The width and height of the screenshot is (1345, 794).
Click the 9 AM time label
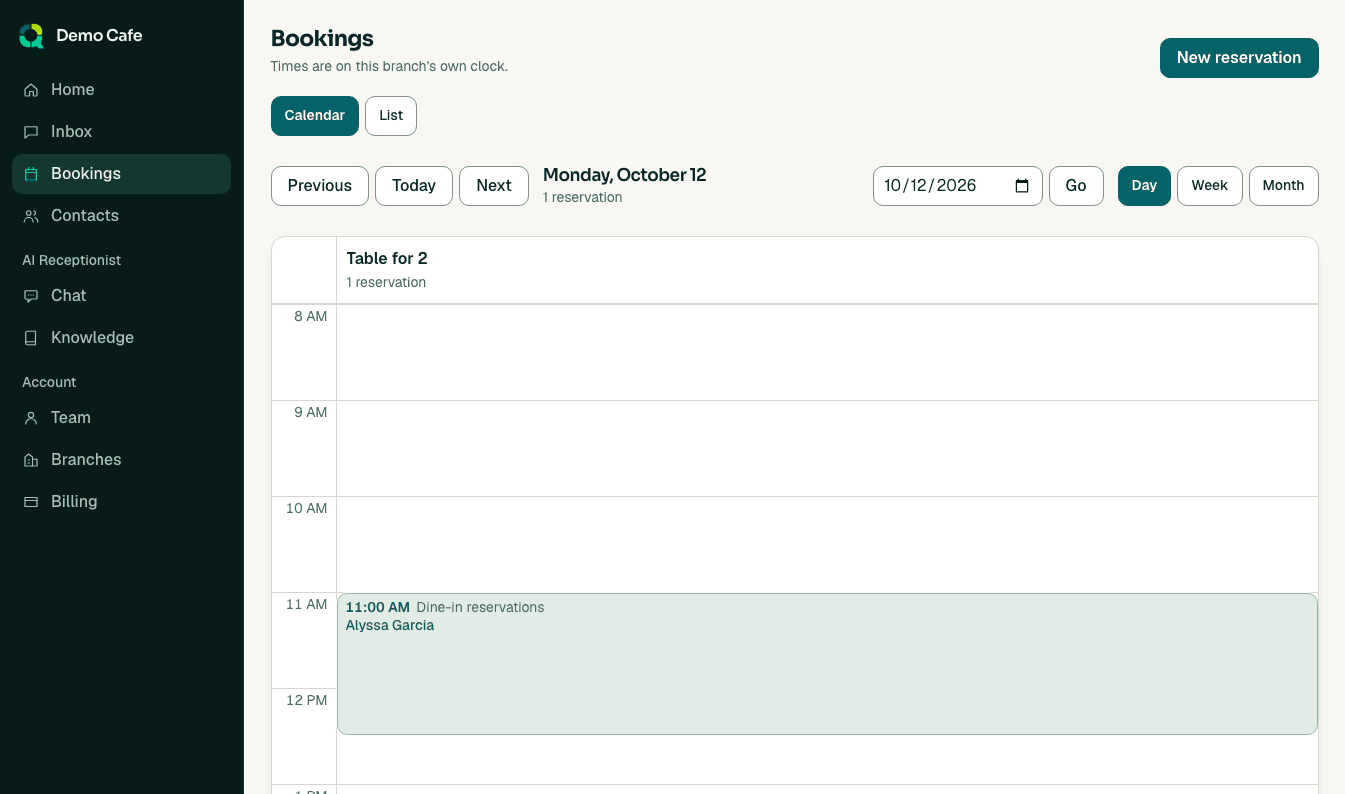click(x=311, y=412)
